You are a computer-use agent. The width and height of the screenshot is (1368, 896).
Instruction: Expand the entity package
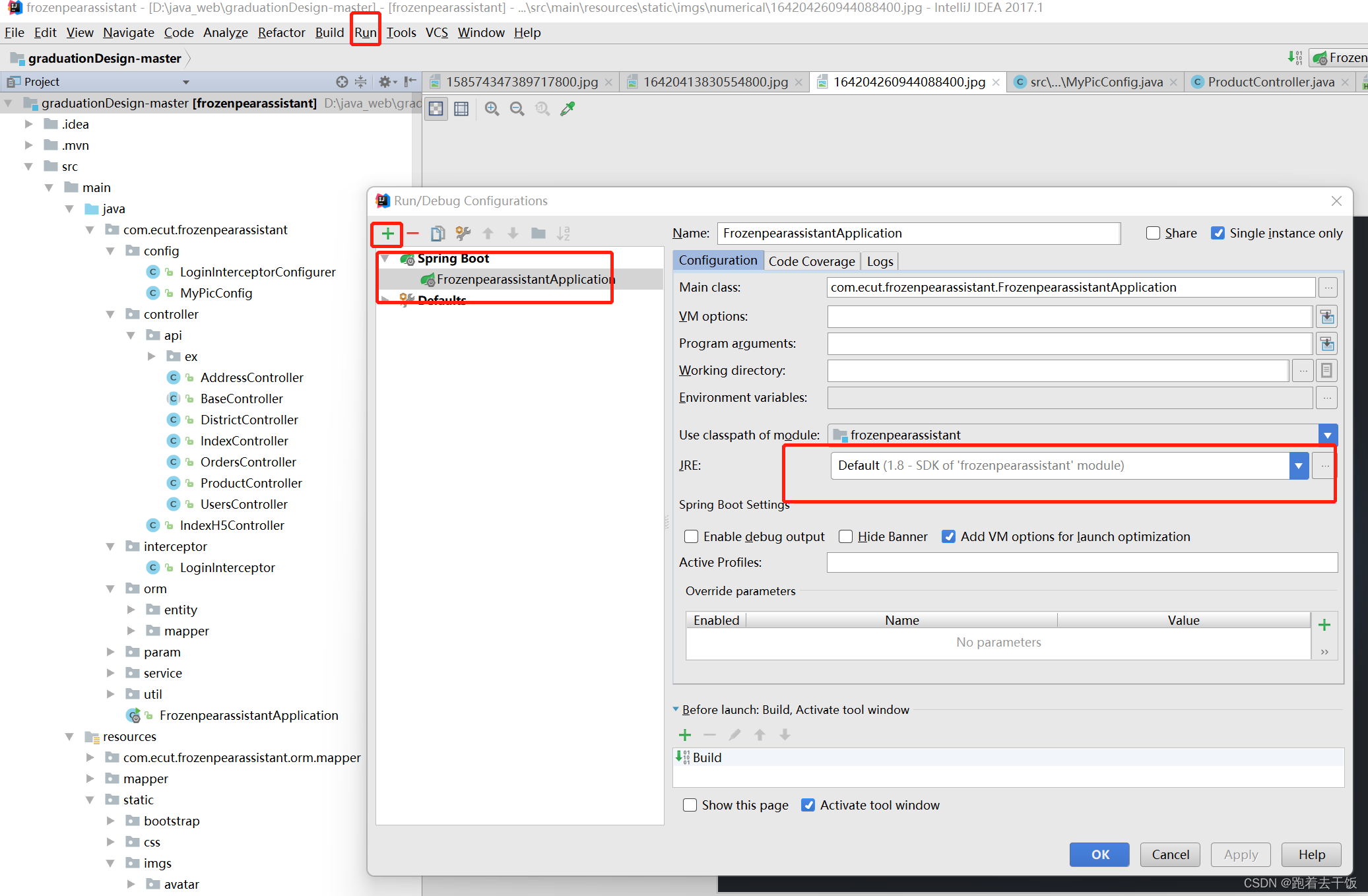coord(131,610)
